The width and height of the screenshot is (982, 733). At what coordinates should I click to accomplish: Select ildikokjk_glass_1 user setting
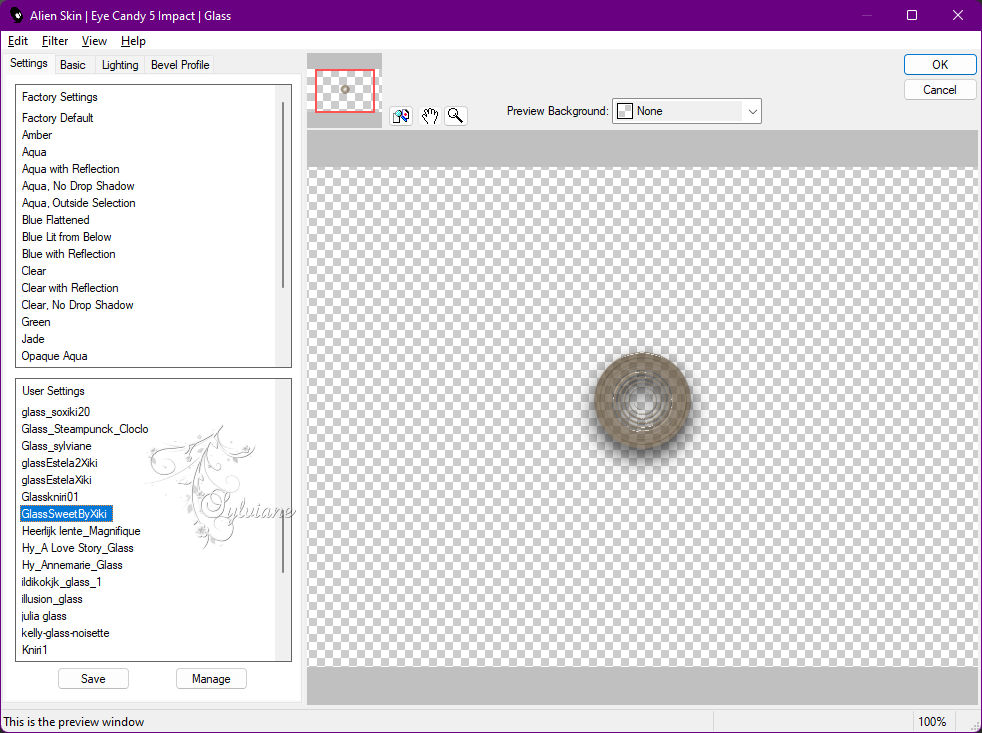point(61,581)
